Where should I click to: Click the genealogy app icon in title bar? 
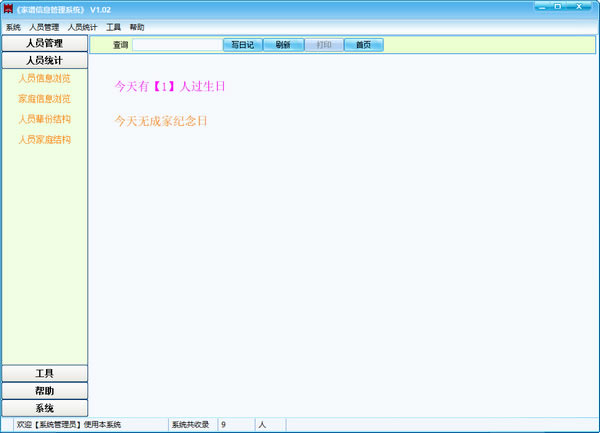click(x=8, y=9)
